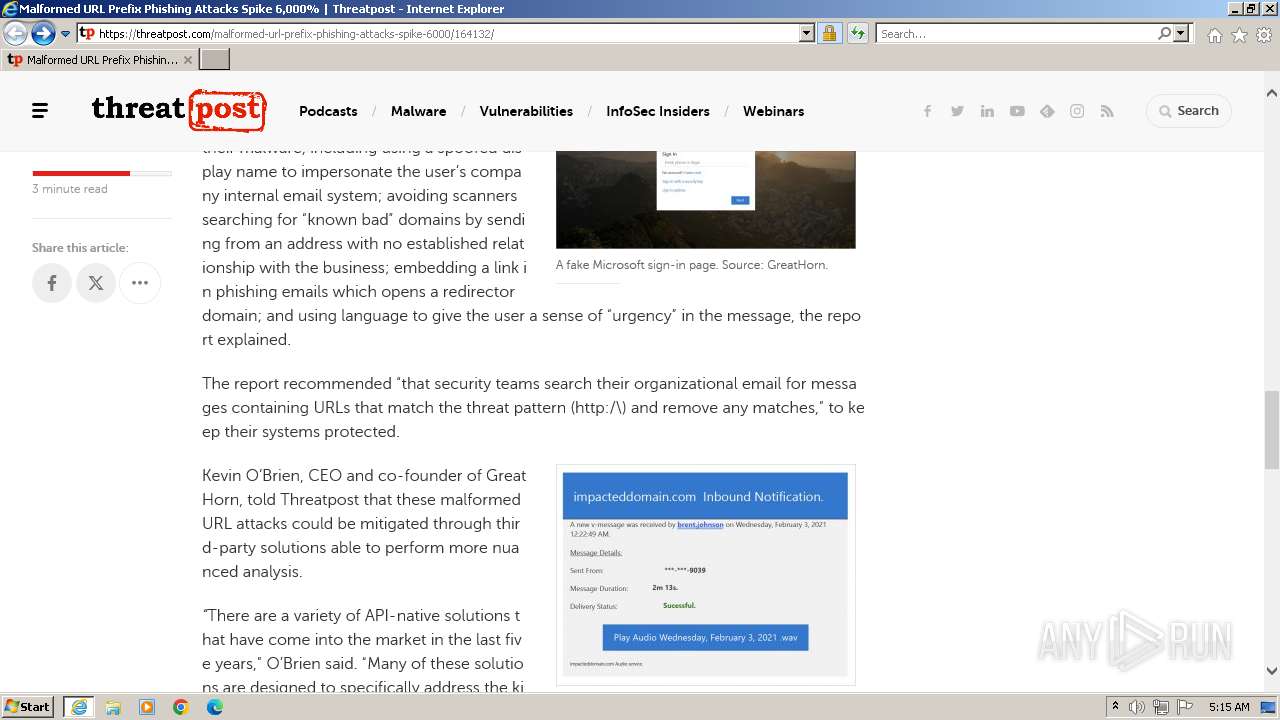This screenshot has width=1280, height=720.
Task: Expand recent pages dropdown arrow
Action: pyautogui.click(x=65, y=33)
